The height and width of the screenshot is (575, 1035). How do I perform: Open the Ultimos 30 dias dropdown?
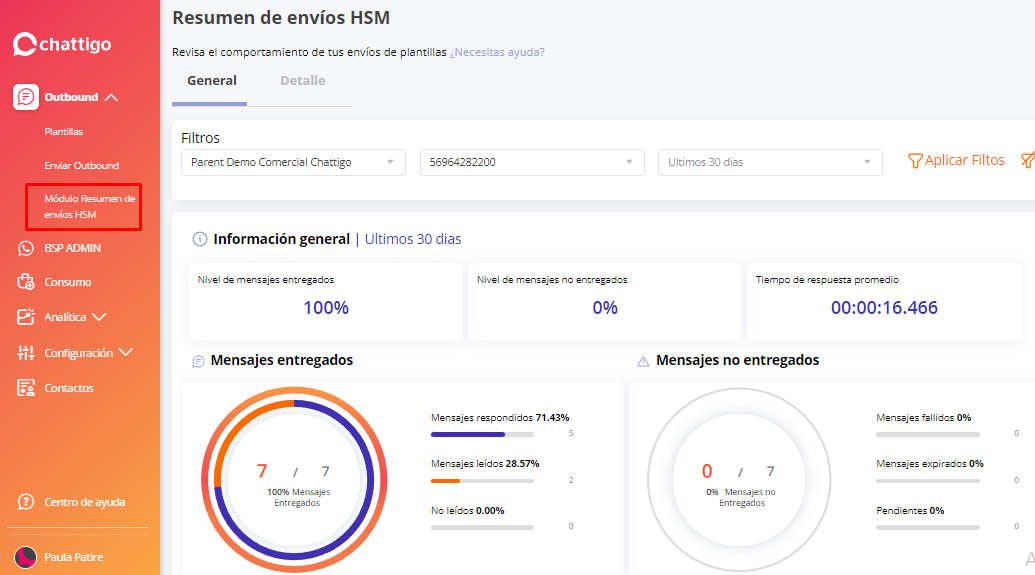tap(769, 162)
